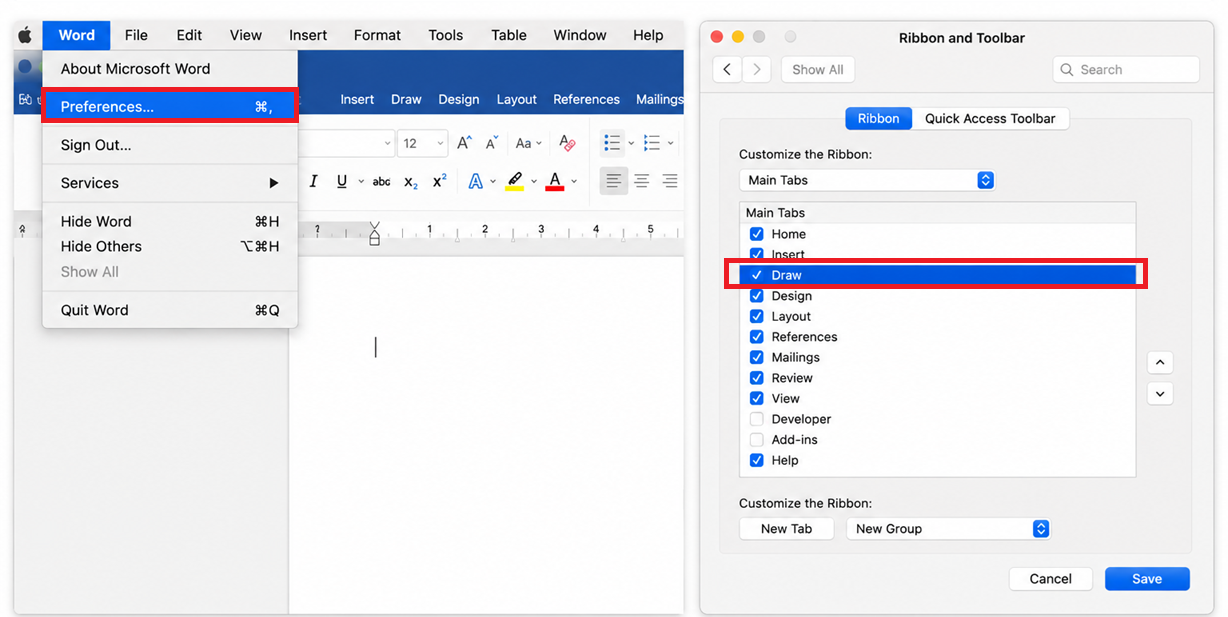1228x617 pixels.
Task: Open the Mailings ribbon tab in Word
Action: [659, 99]
